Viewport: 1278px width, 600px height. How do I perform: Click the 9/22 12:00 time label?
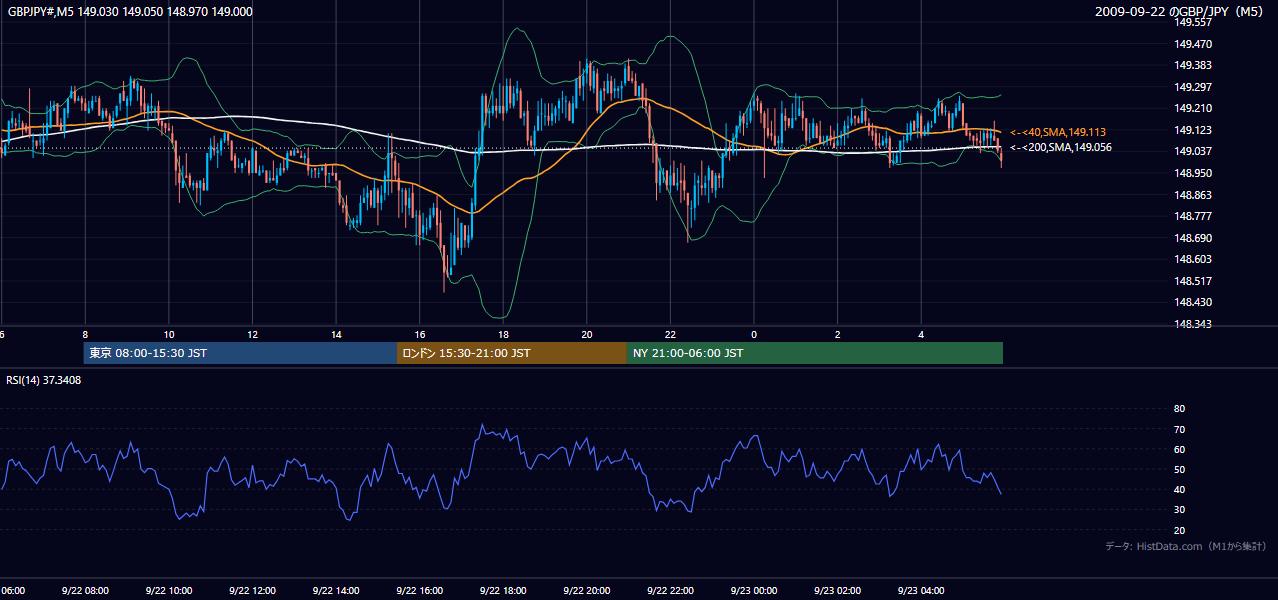(252, 591)
